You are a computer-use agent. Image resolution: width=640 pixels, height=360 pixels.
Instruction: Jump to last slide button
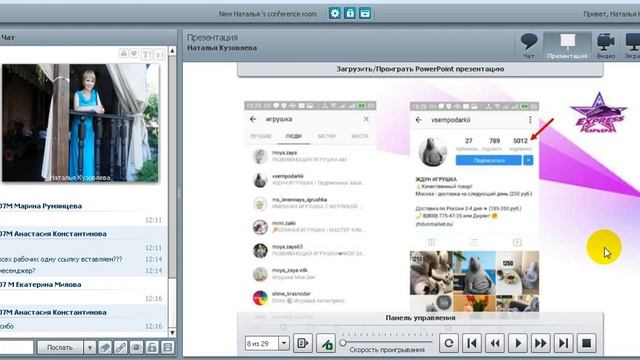563,343
